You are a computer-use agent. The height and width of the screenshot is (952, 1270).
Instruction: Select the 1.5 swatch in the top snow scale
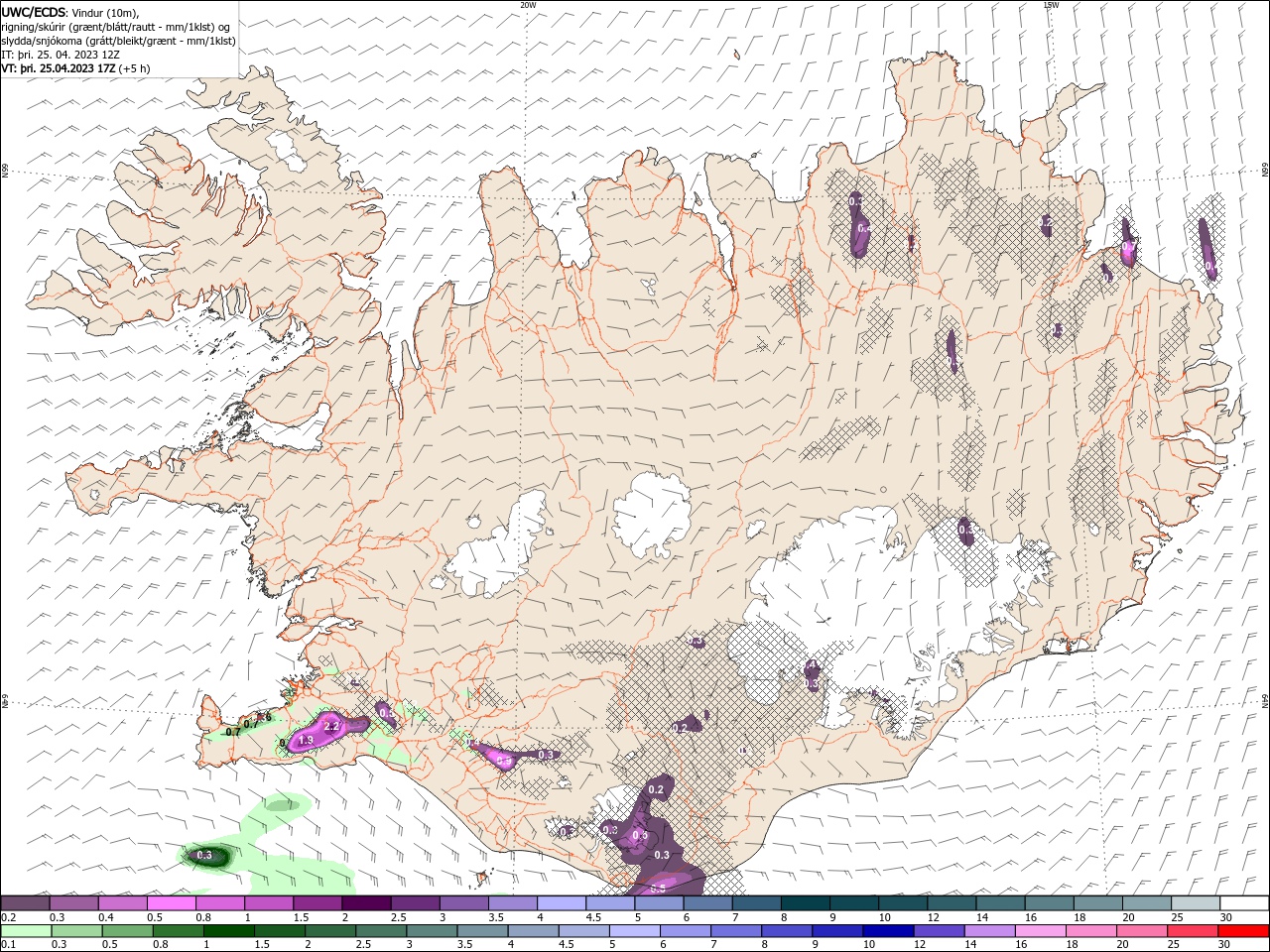click(317, 902)
